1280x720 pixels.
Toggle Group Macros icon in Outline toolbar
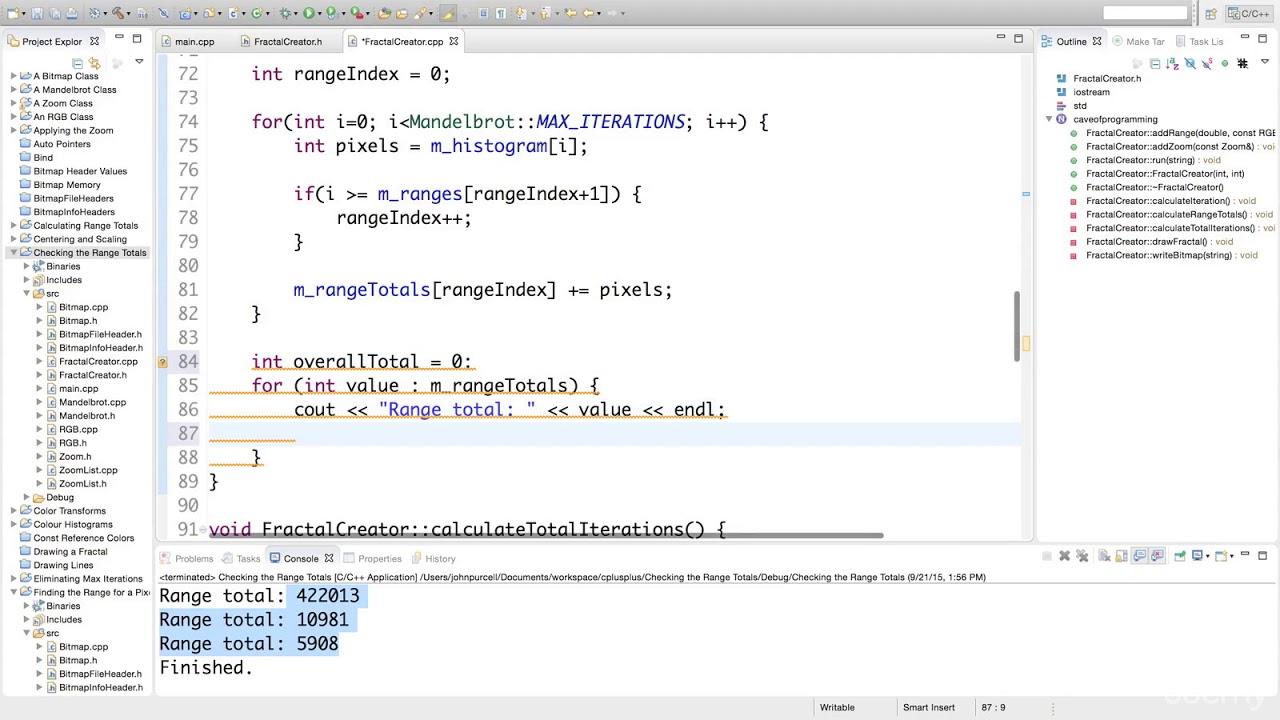tap(1243, 64)
